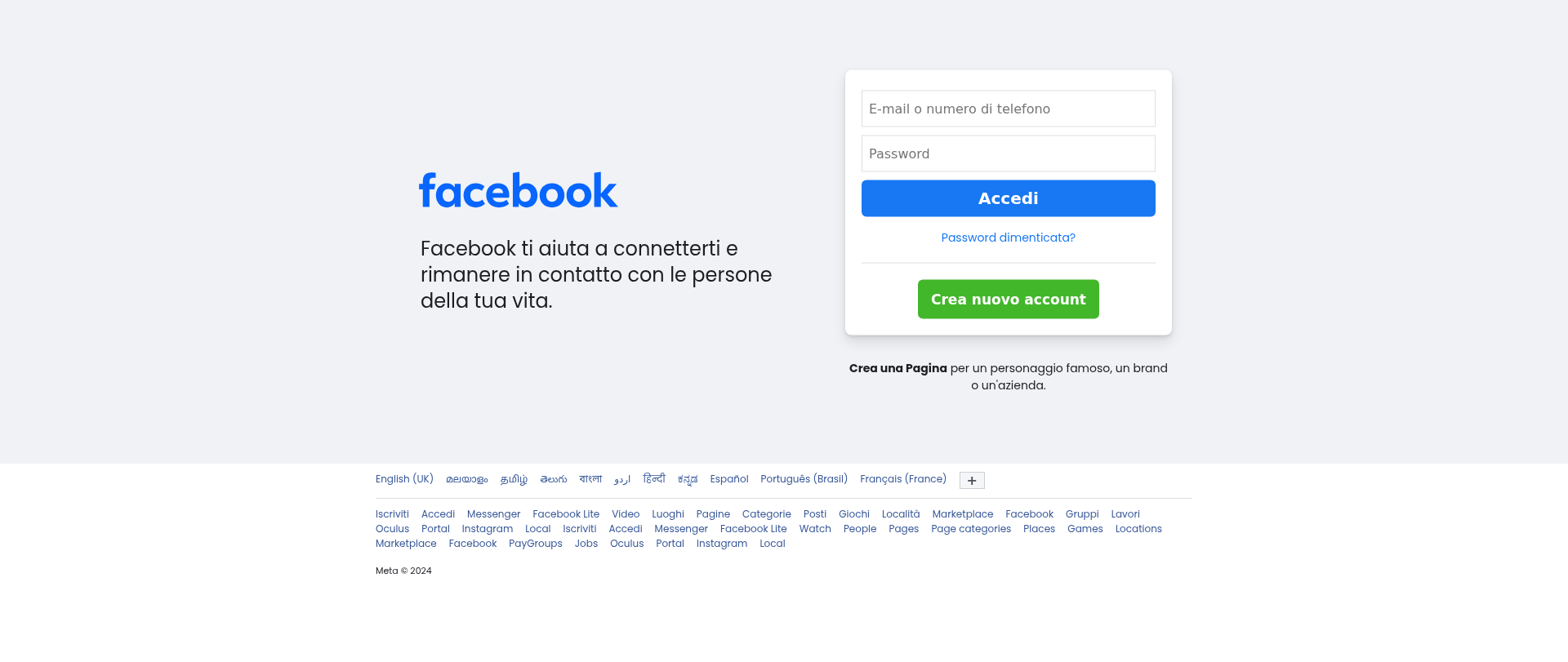Screen dimensions: 1568x662
Task: Visit the Page categories footer link
Action: click(x=970, y=529)
